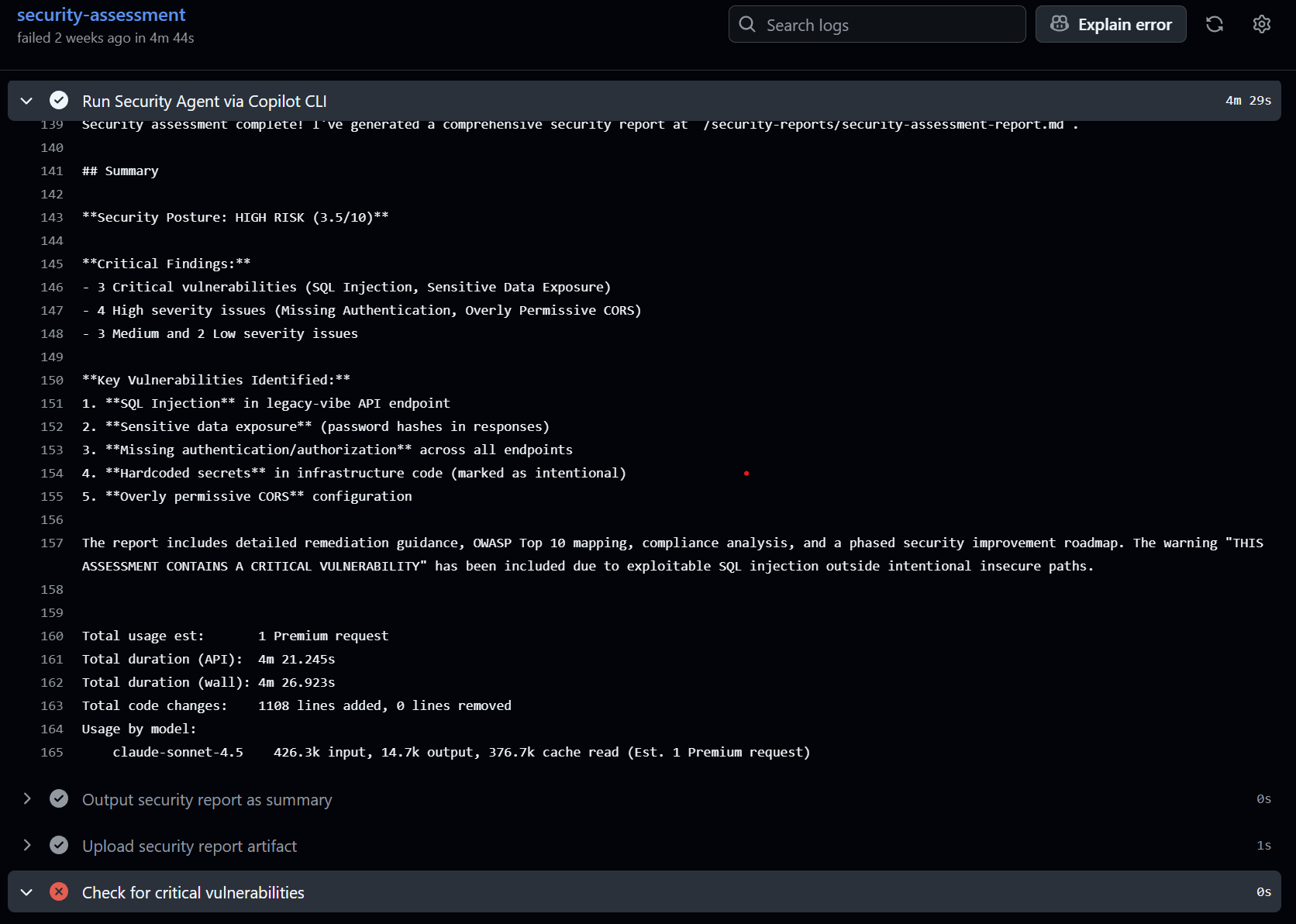Open Output security report as summary step
This screenshot has width=1296, height=924.
pos(207,799)
